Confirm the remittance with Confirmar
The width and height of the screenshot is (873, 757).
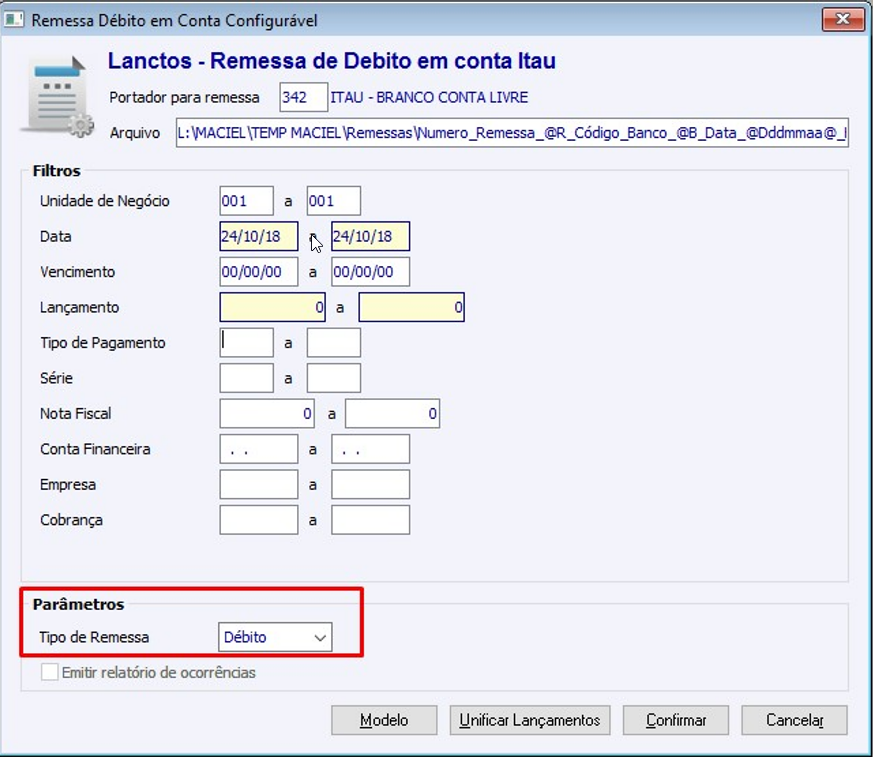pyautogui.click(x=676, y=720)
